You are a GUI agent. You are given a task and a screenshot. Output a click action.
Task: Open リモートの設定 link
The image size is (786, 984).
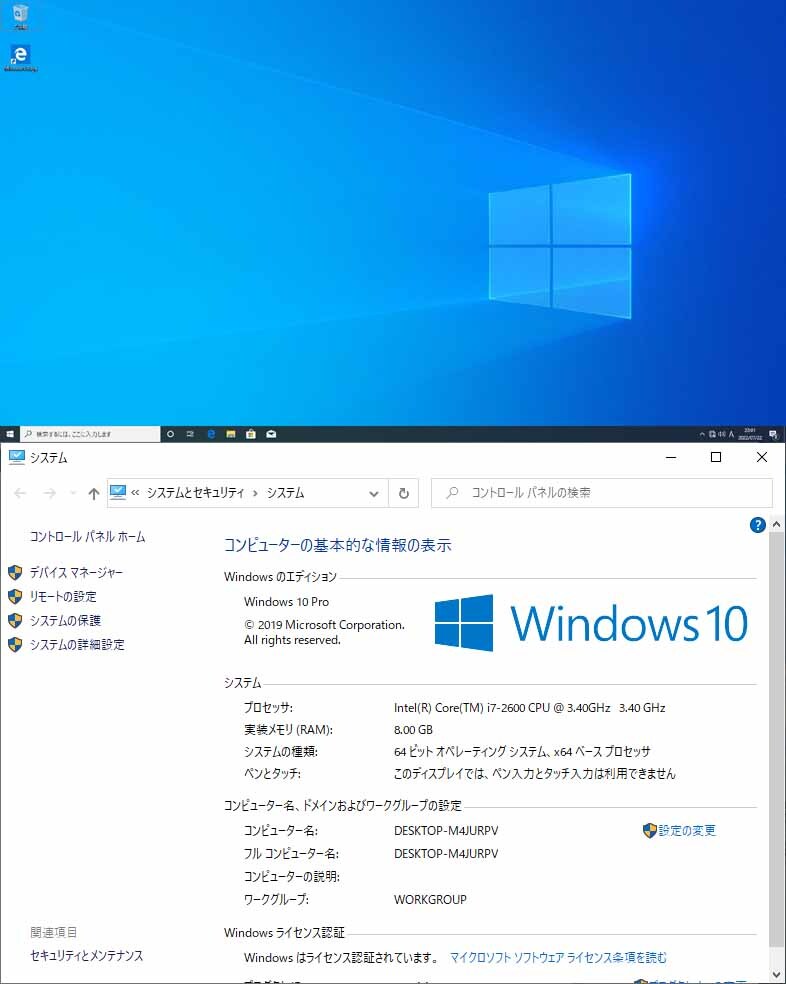coord(63,596)
